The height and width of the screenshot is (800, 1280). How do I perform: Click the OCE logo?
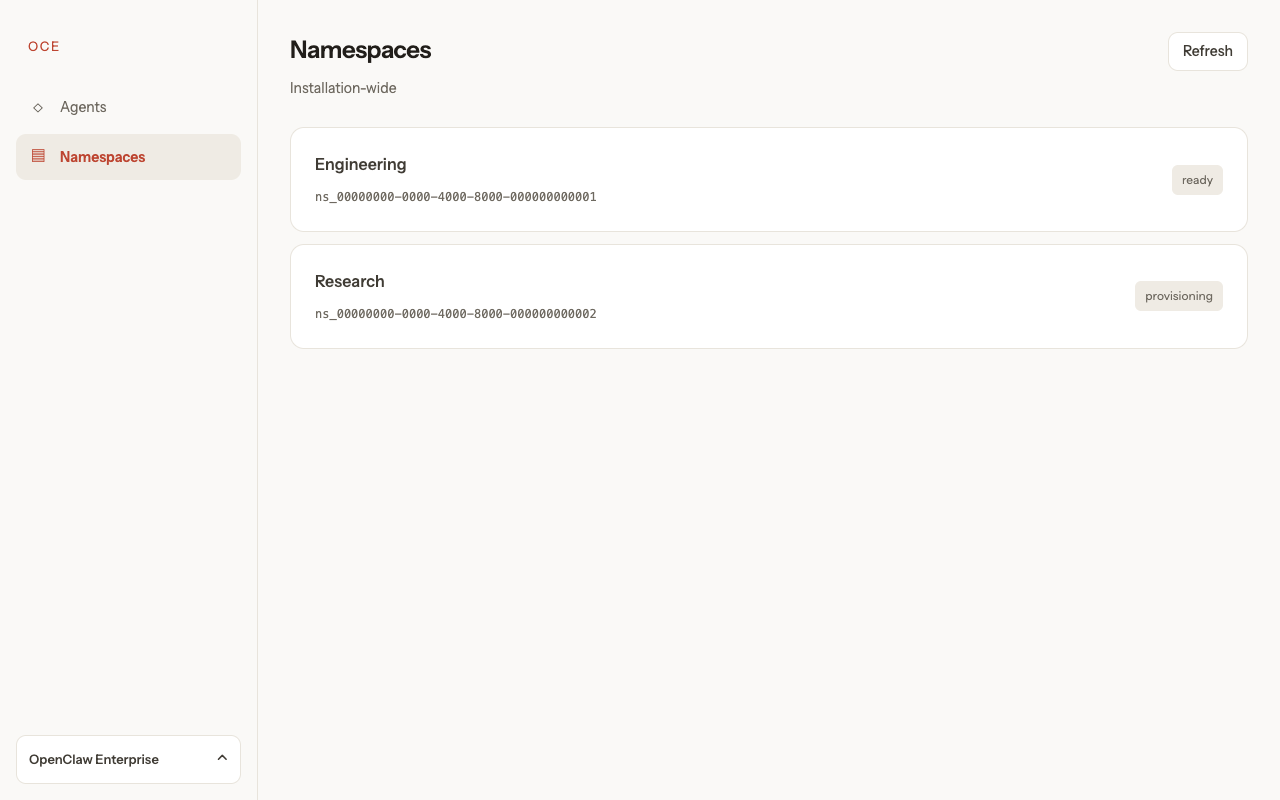(44, 46)
